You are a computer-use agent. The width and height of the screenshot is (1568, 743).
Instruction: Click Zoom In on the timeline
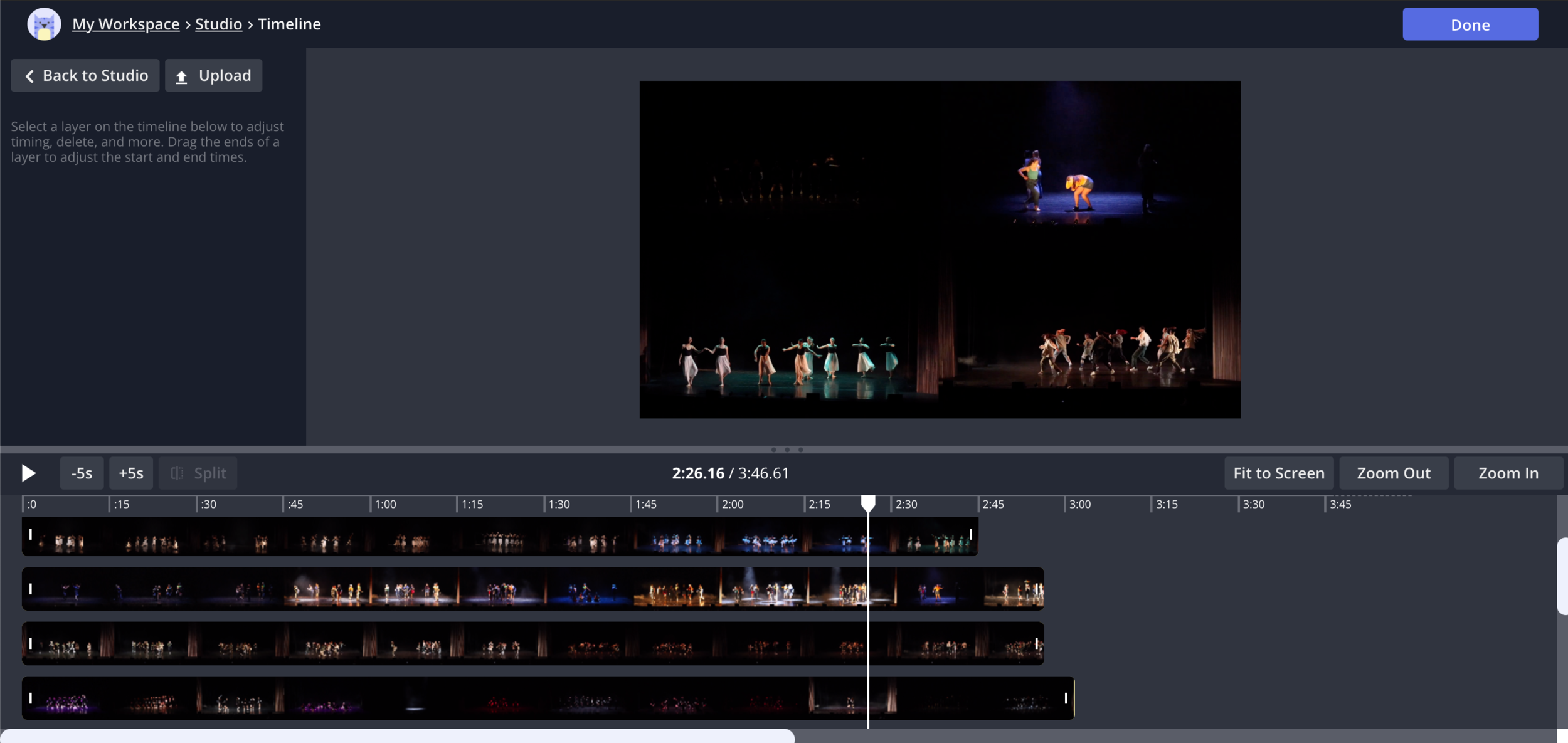(1508, 473)
